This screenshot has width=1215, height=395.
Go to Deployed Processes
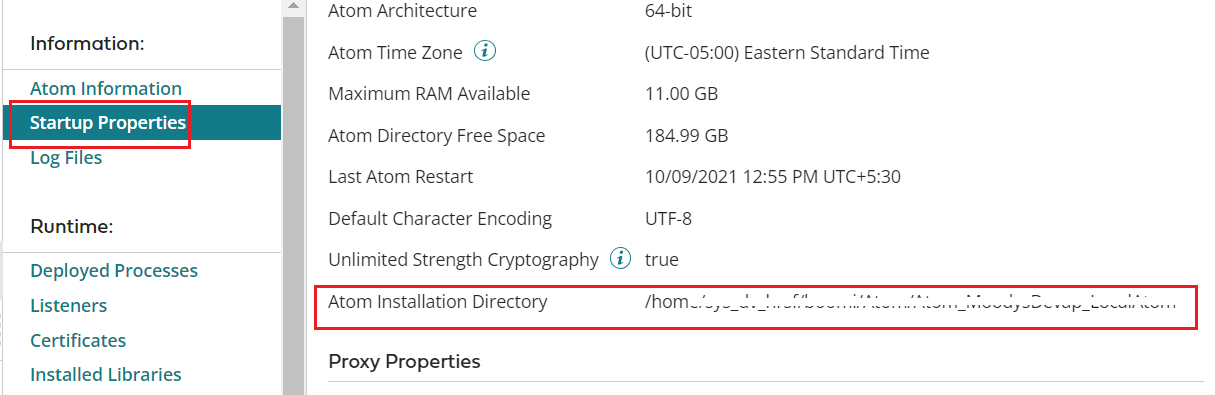coord(114,271)
